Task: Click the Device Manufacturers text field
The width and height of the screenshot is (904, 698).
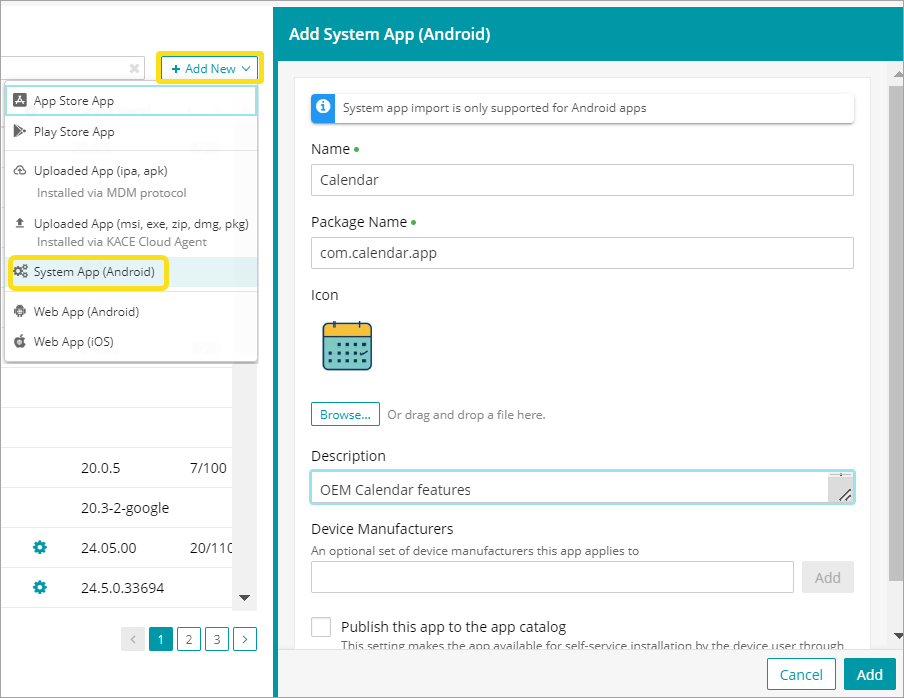Action: click(x=552, y=577)
